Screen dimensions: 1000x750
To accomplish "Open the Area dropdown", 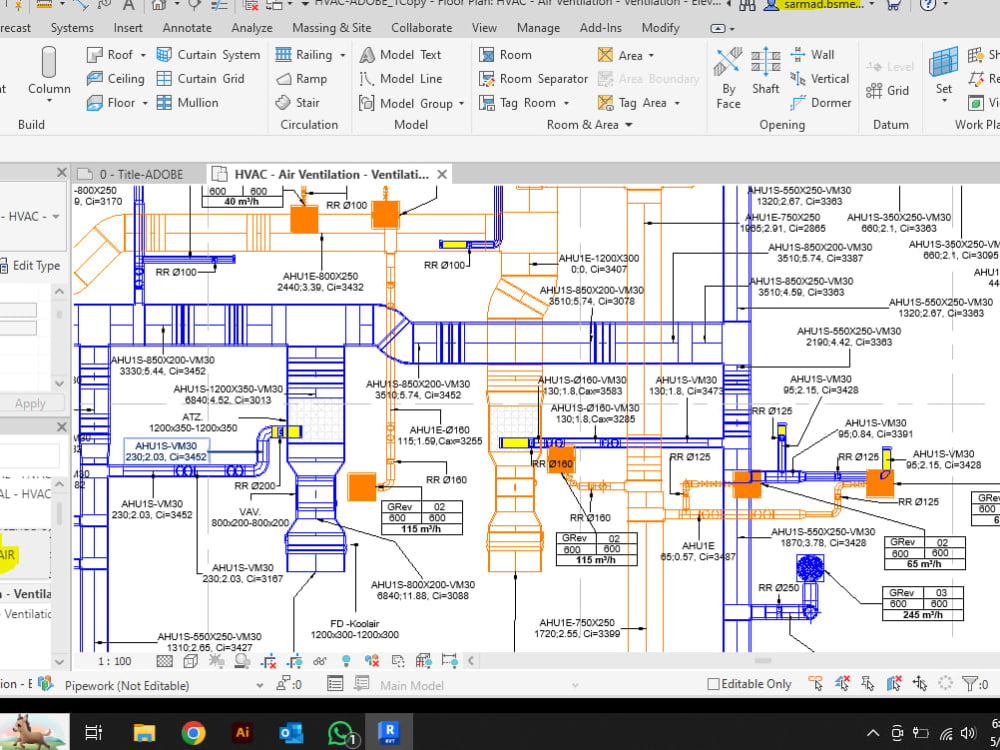I will [x=651, y=55].
